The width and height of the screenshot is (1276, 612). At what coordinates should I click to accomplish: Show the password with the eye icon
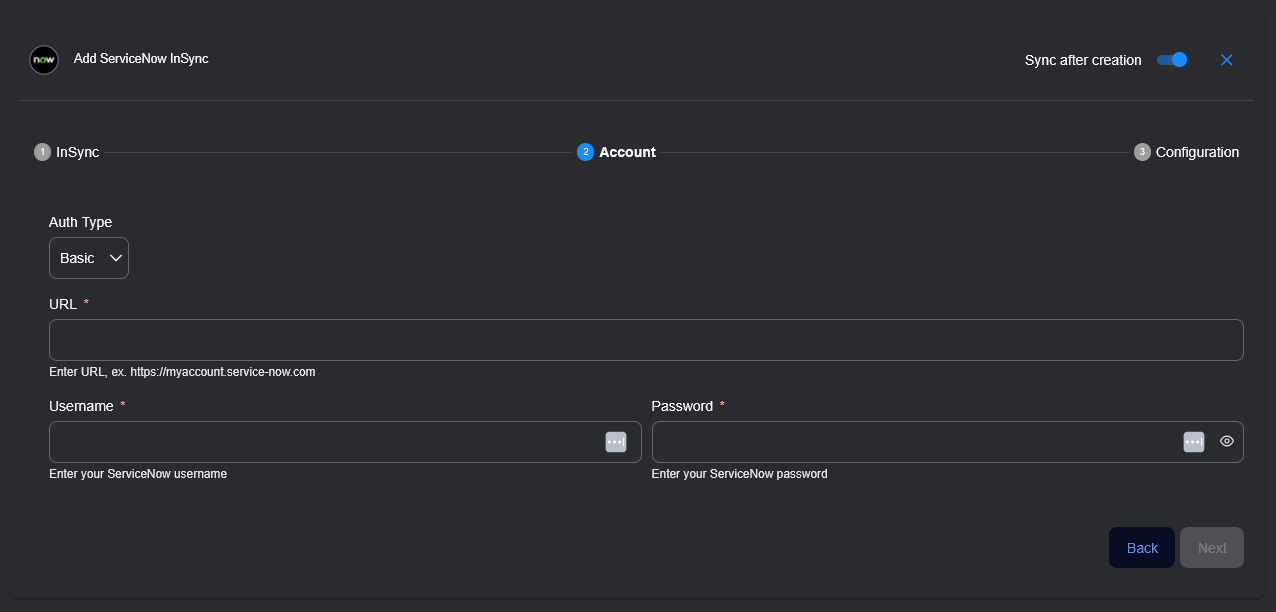pyautogui.click(x=1227, y=441)
